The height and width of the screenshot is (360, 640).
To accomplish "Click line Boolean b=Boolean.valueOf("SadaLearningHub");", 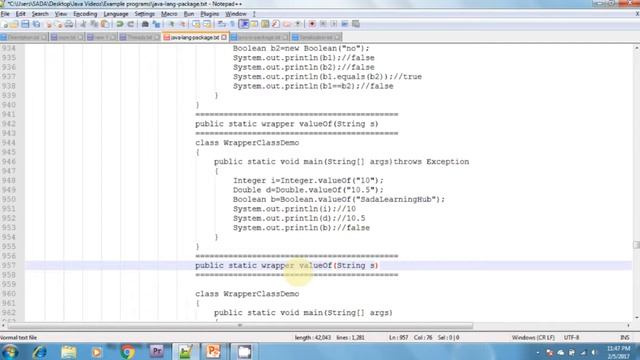I will click(x=339, y=199).
